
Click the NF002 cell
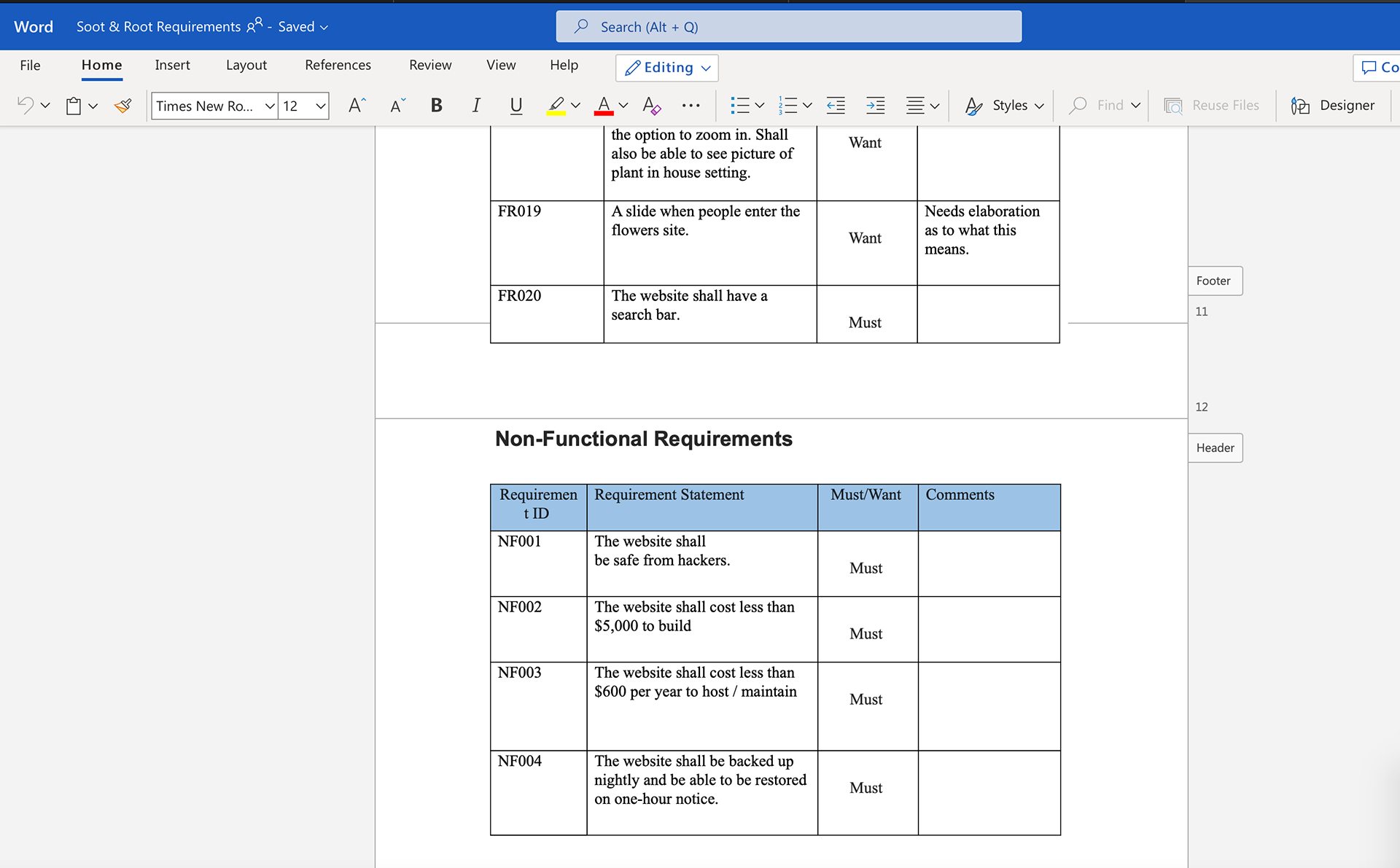pos(538,629)
